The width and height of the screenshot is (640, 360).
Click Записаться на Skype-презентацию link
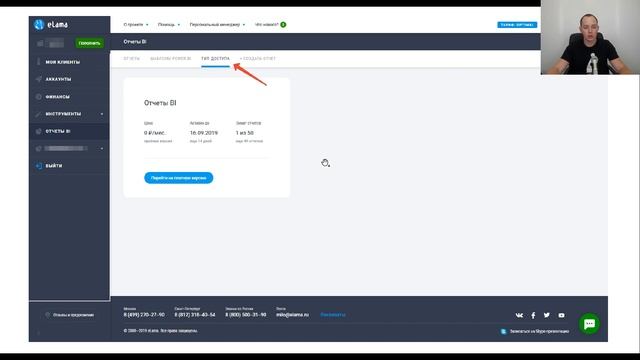pos(539,331)
